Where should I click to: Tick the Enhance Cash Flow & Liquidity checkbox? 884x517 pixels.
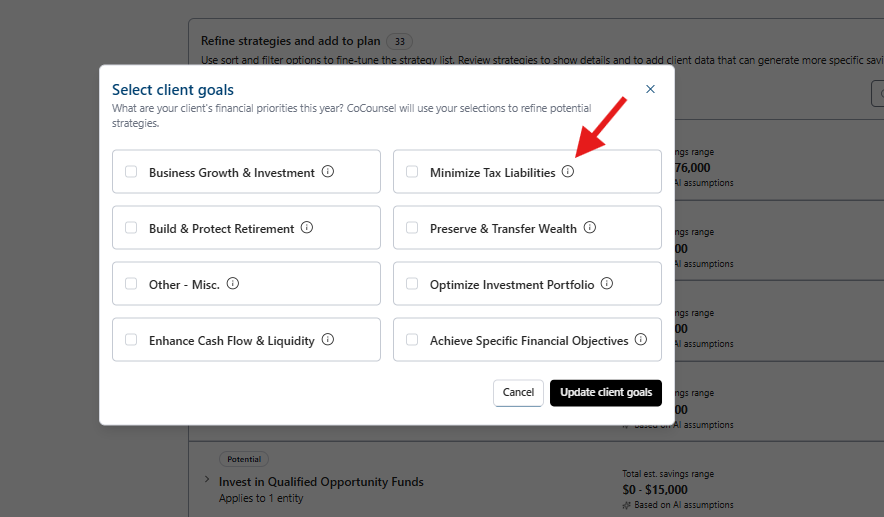pyautogui.click(x=131, y=340)
